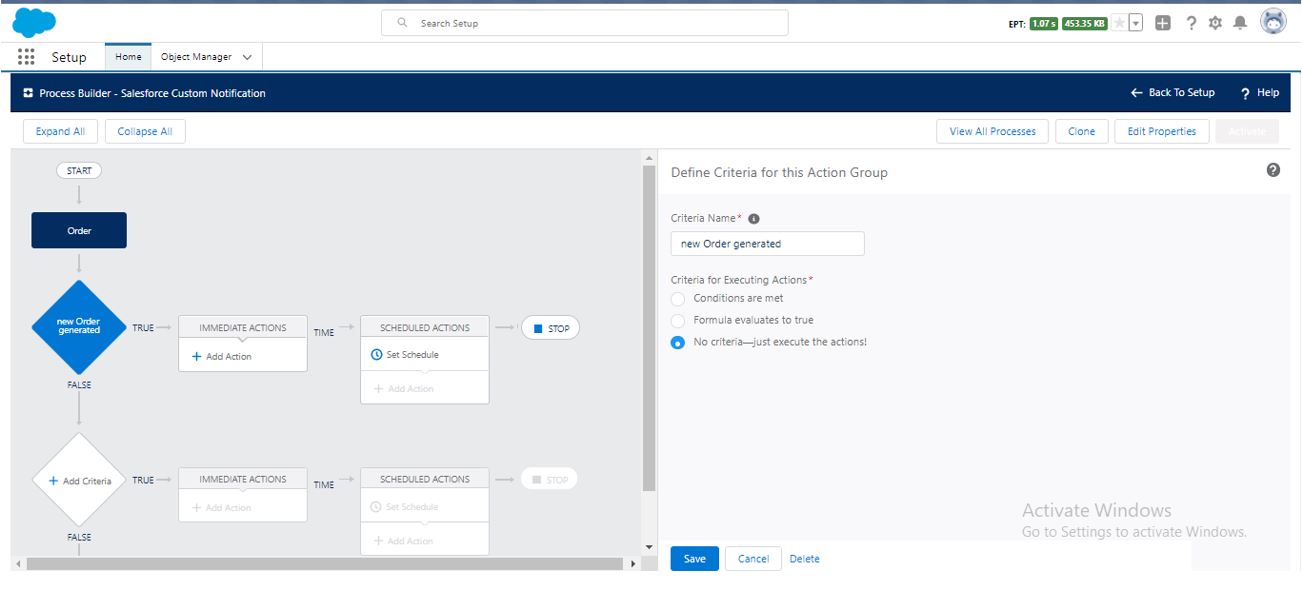Click the favorites star icon
The width and height of the screenshot is (1302, 589).
point(1119,23)
